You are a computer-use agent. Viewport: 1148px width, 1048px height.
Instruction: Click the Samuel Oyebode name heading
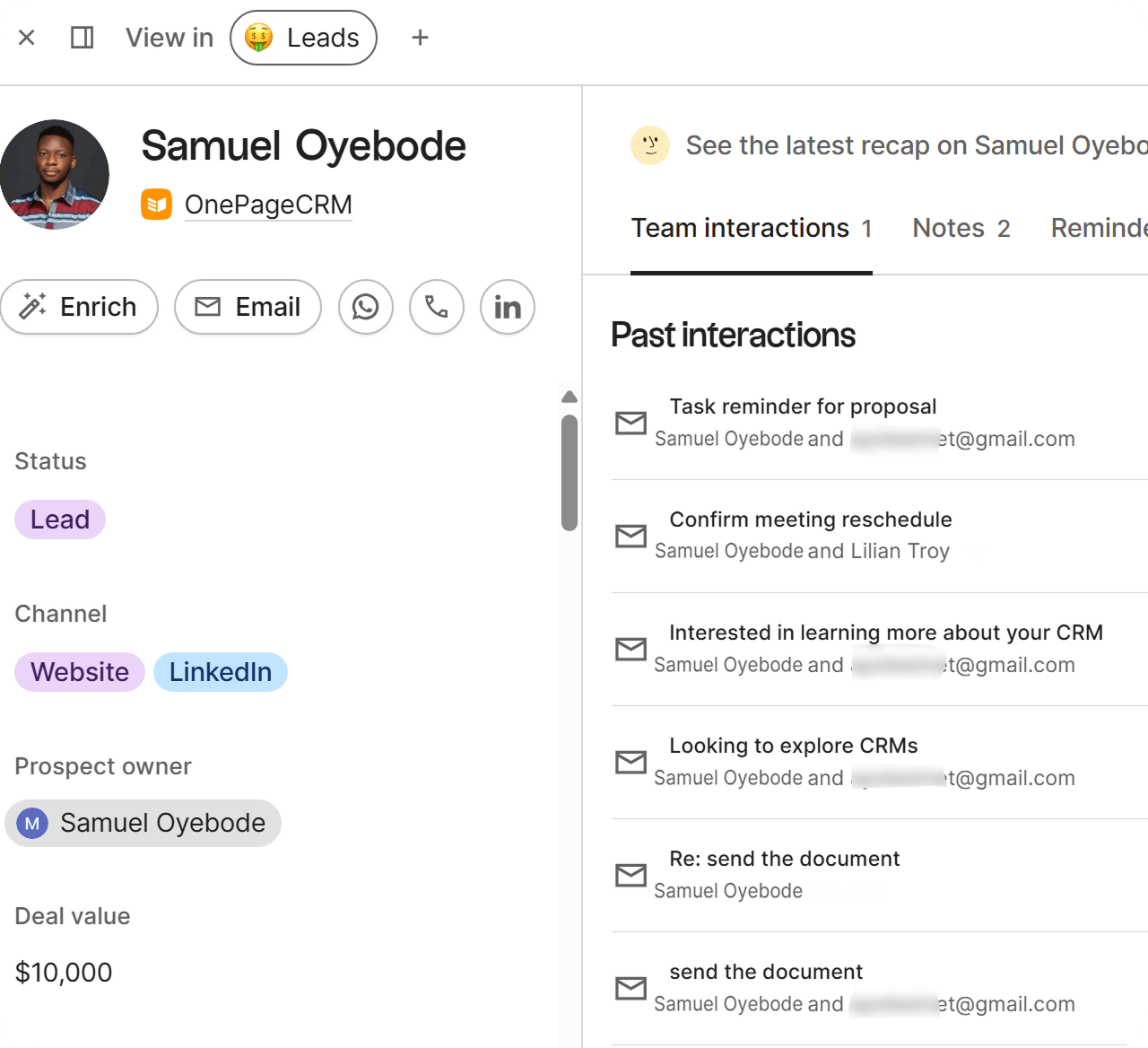pyautogui.click(x=303, y=145)
